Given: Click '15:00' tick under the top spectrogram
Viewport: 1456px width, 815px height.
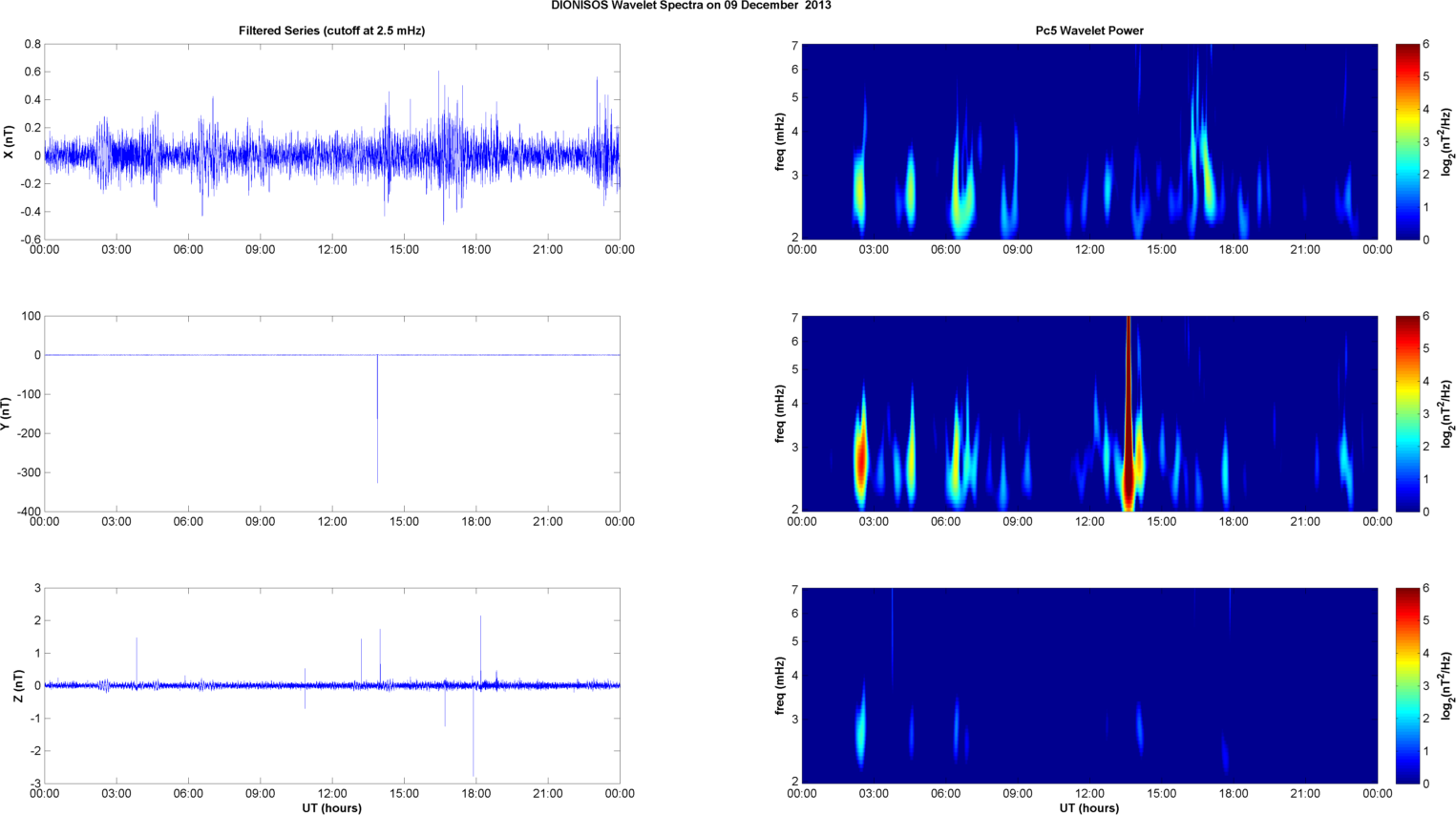Looking at the screenshot, I should [x=1162, y=249].
